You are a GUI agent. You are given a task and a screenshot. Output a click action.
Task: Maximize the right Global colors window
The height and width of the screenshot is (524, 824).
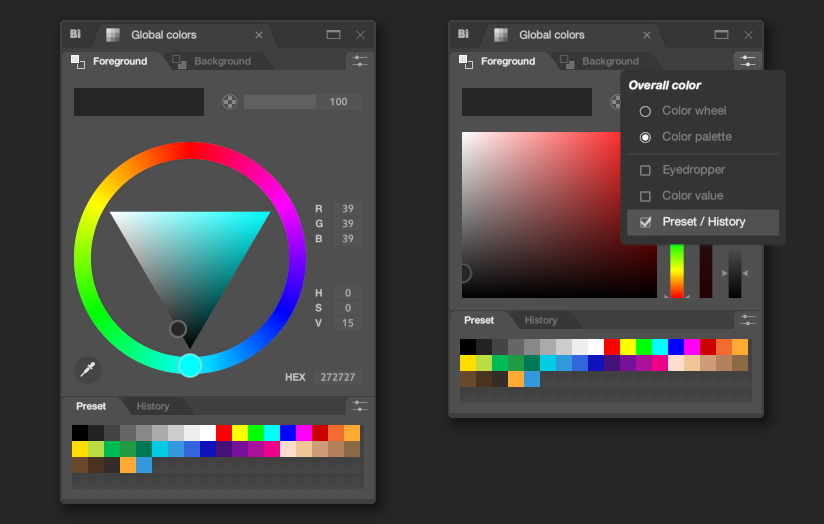click(721, 35)
